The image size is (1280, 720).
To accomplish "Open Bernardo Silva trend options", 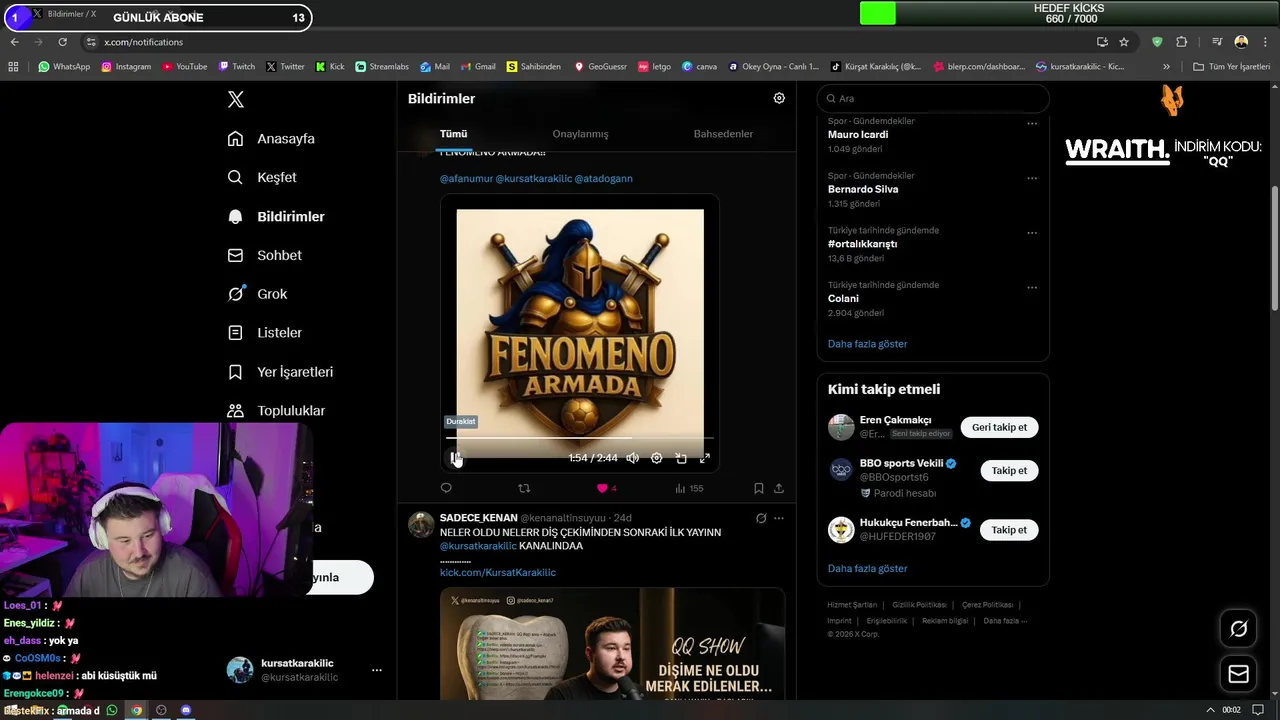I will 1032,179.
